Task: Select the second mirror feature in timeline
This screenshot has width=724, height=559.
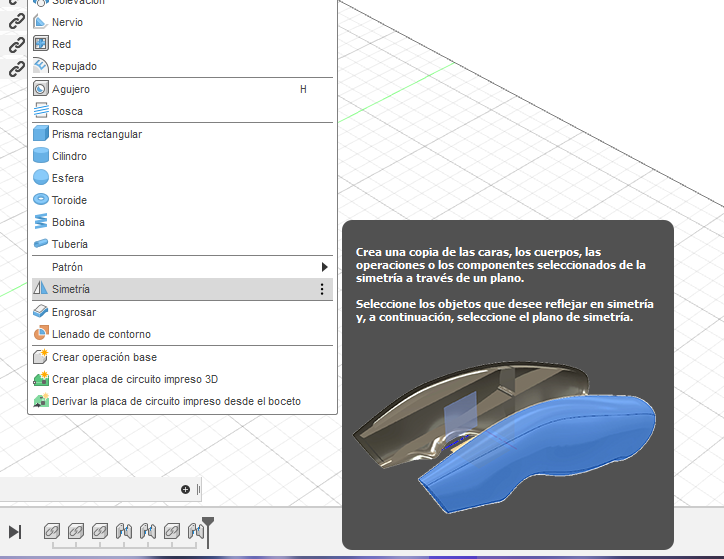Action: click(x=148, y=531)
